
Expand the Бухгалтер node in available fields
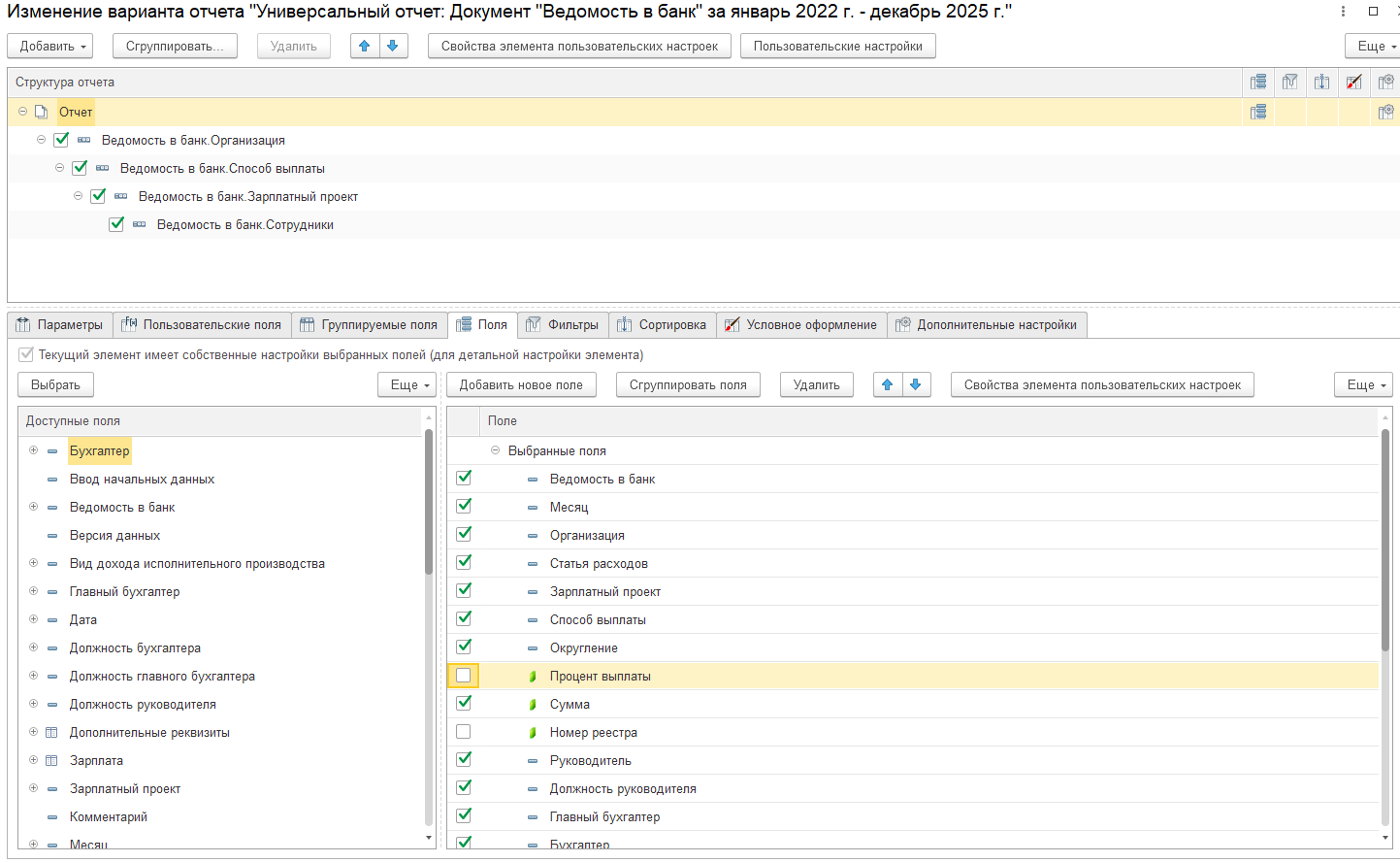click(33, 450)
